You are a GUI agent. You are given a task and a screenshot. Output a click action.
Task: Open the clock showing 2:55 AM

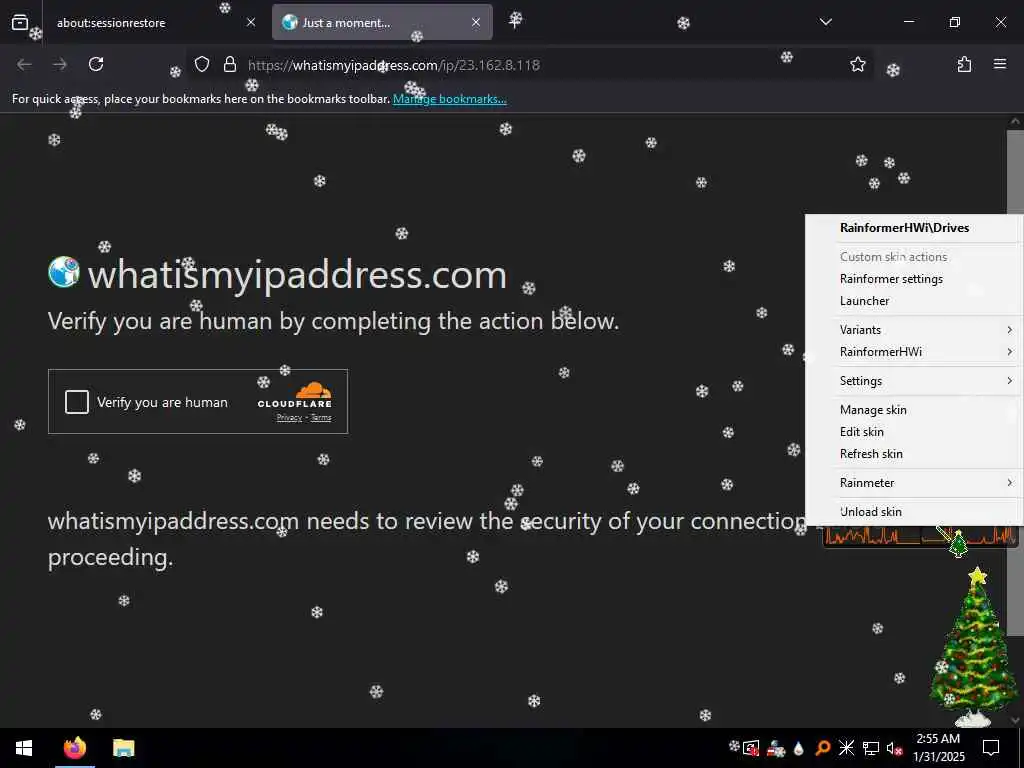pos(938,748)
